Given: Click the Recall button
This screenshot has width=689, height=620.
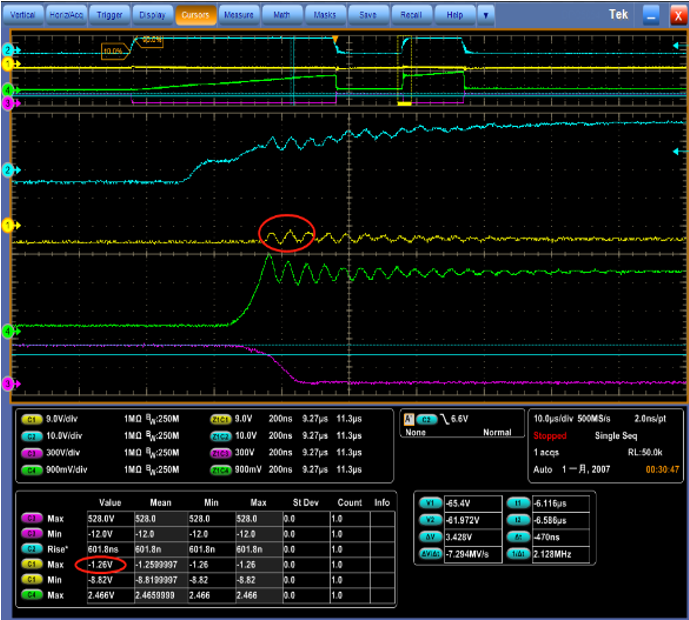Looking at the screenshot, I should (x=411, y=15).
